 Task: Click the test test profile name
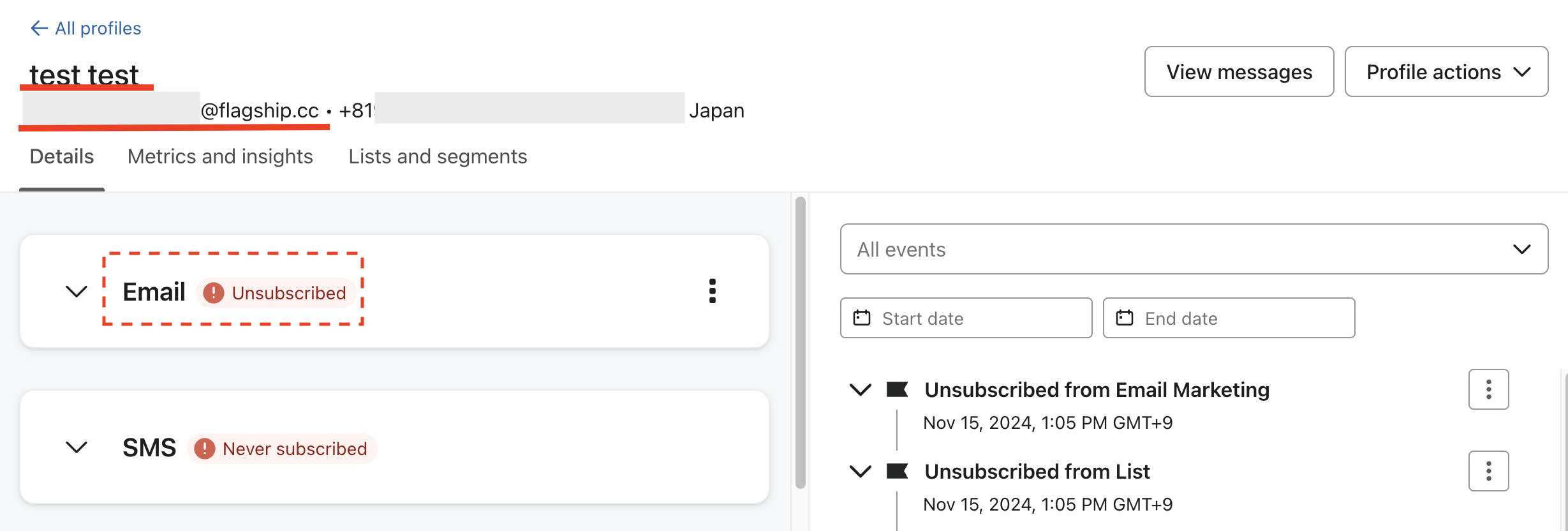tap(84, 75)
